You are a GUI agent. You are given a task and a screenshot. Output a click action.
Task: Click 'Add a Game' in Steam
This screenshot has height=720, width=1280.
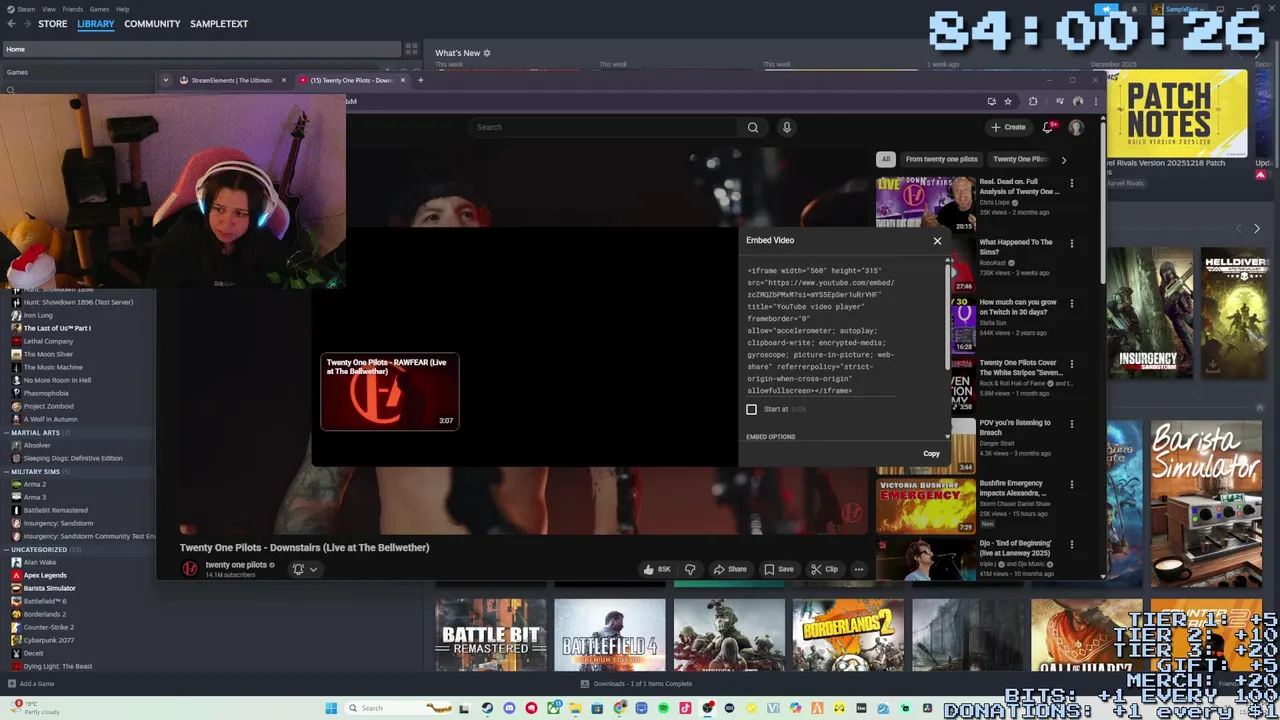pos(31,684)
